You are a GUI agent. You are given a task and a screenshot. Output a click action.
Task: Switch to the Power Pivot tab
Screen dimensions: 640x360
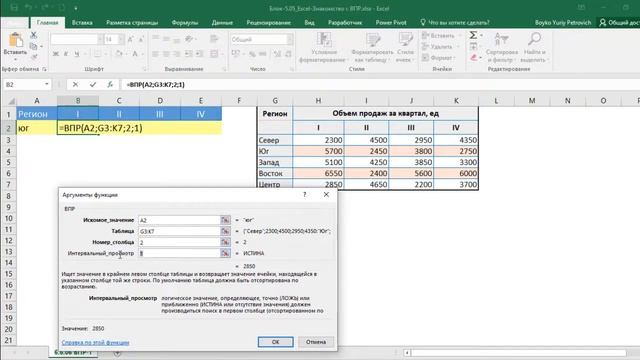click(391, 22)
